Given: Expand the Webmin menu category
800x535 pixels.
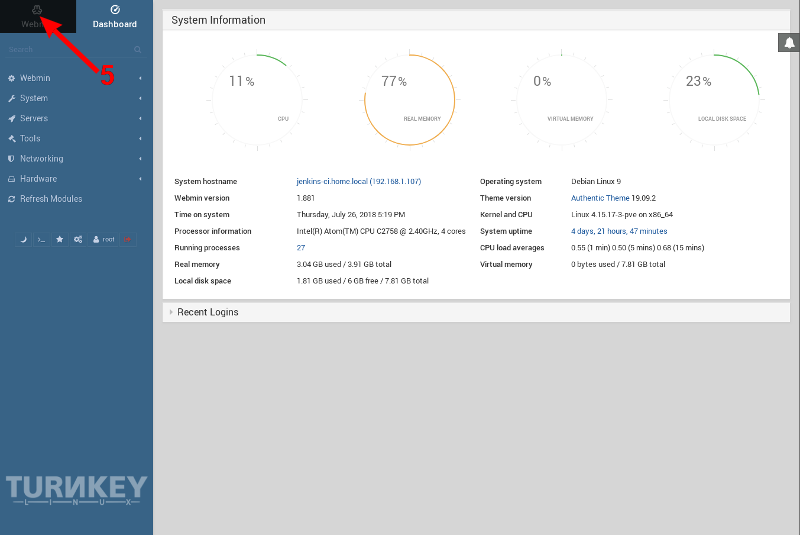Looking at the screenshot, I should (x=35, y=78).
